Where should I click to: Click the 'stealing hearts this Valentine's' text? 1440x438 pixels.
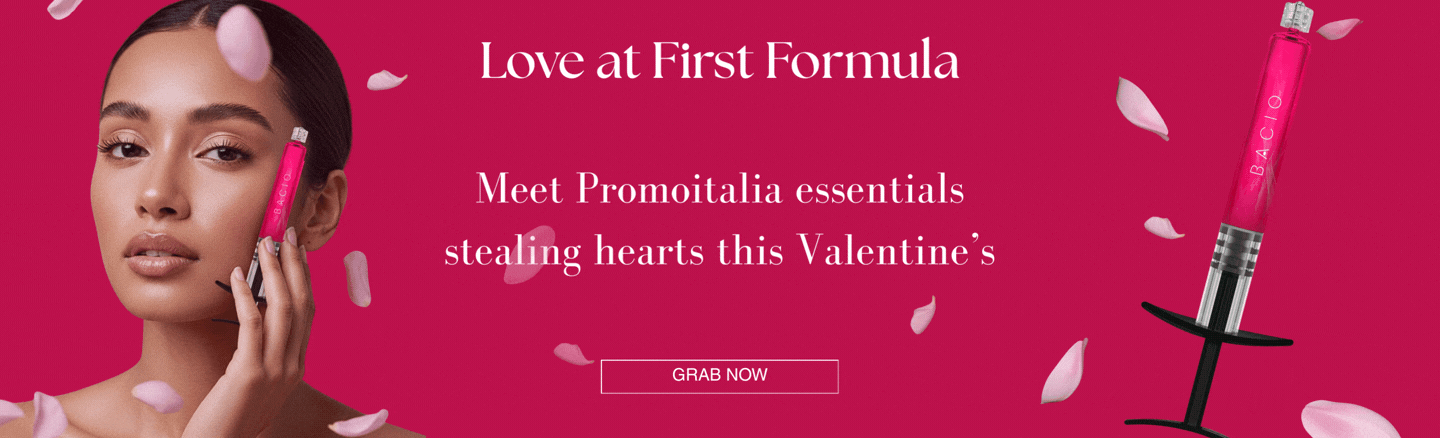tap(719, 251)
